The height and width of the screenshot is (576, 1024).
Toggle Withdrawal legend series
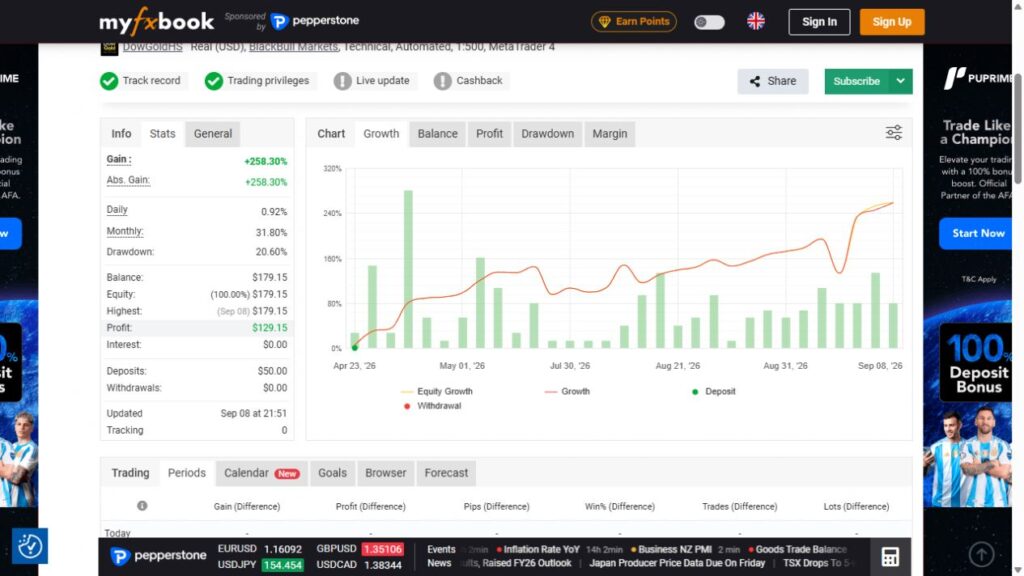pos(432,406)
